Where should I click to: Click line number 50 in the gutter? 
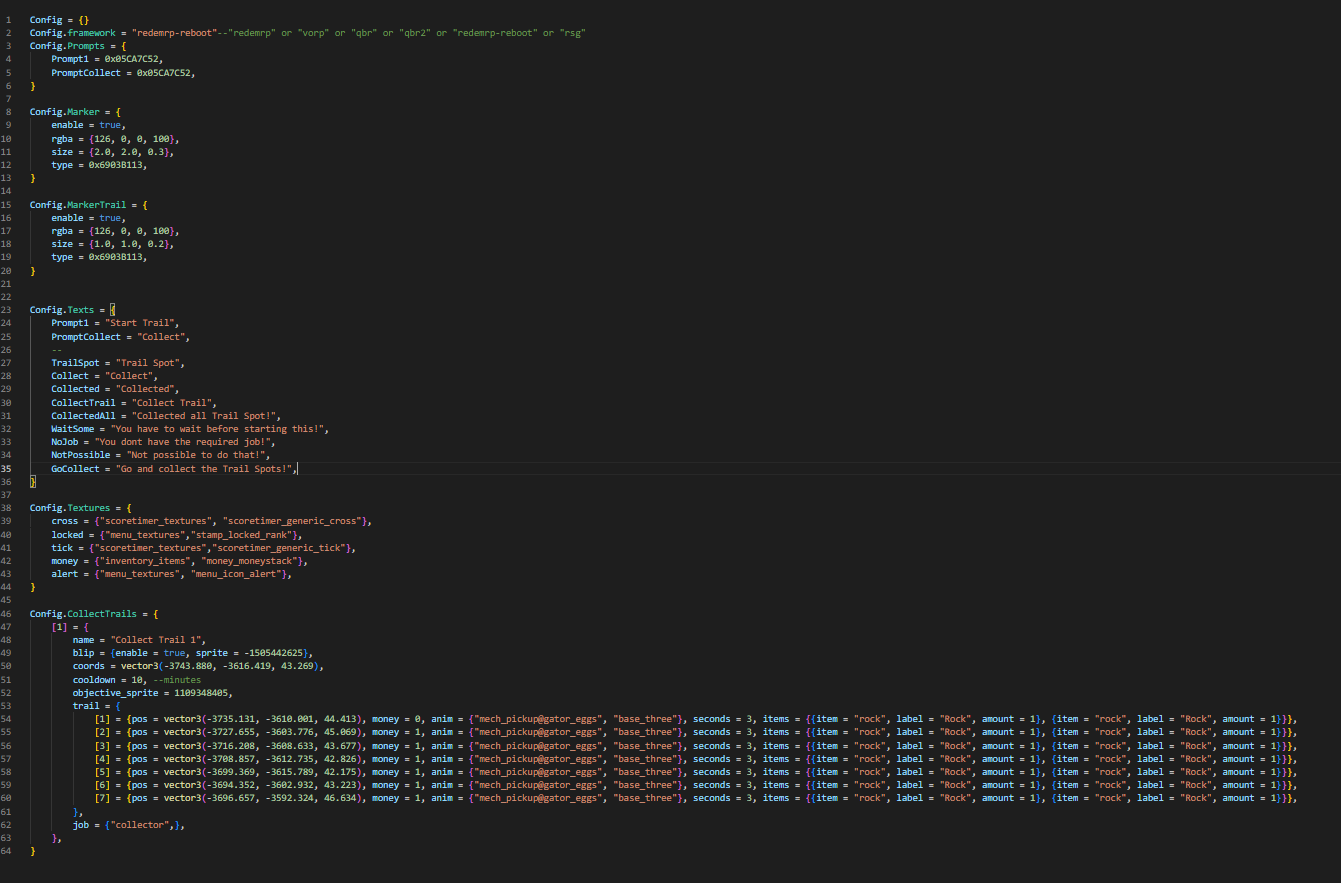coord(8,665)
